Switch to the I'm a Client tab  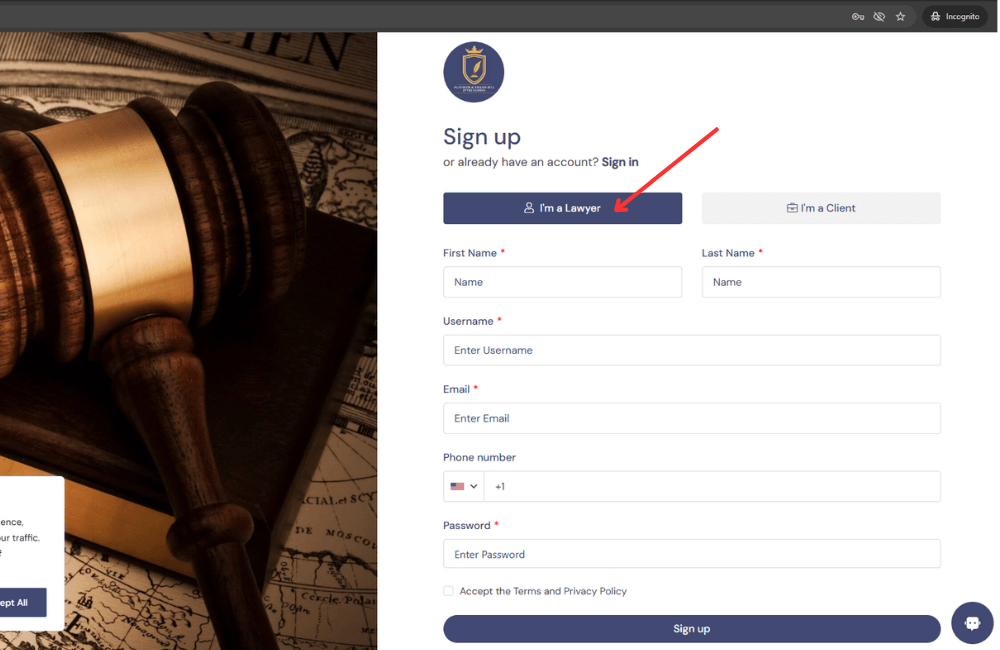coord(821,208)
